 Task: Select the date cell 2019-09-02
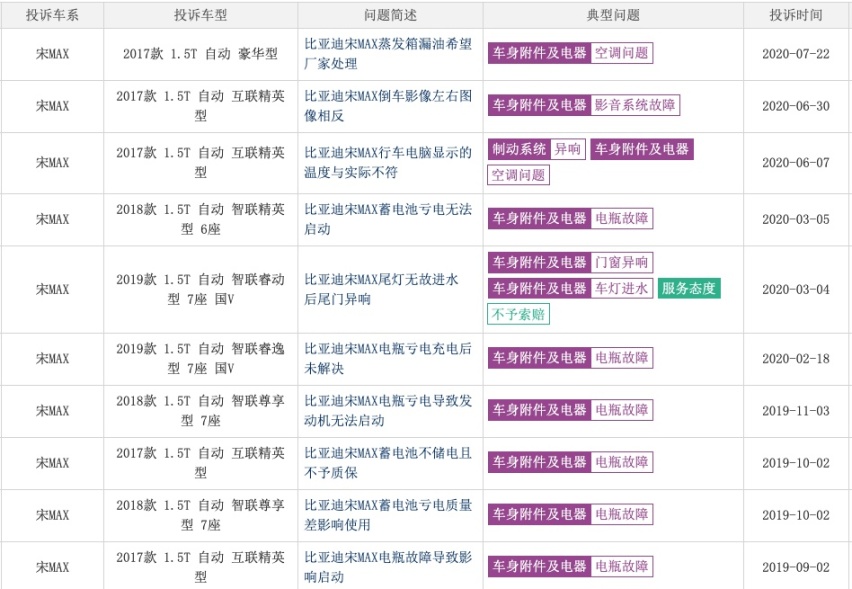pos(795,567)
